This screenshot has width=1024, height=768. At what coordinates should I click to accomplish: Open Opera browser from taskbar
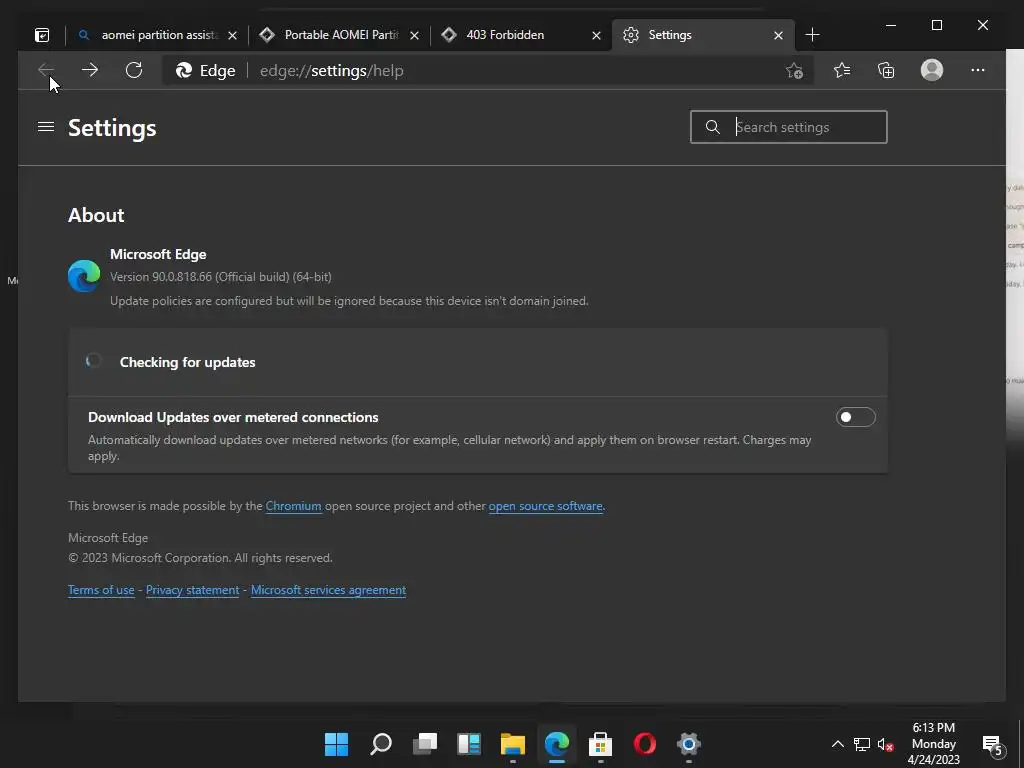pyautogui.click(x=645, y=744)
